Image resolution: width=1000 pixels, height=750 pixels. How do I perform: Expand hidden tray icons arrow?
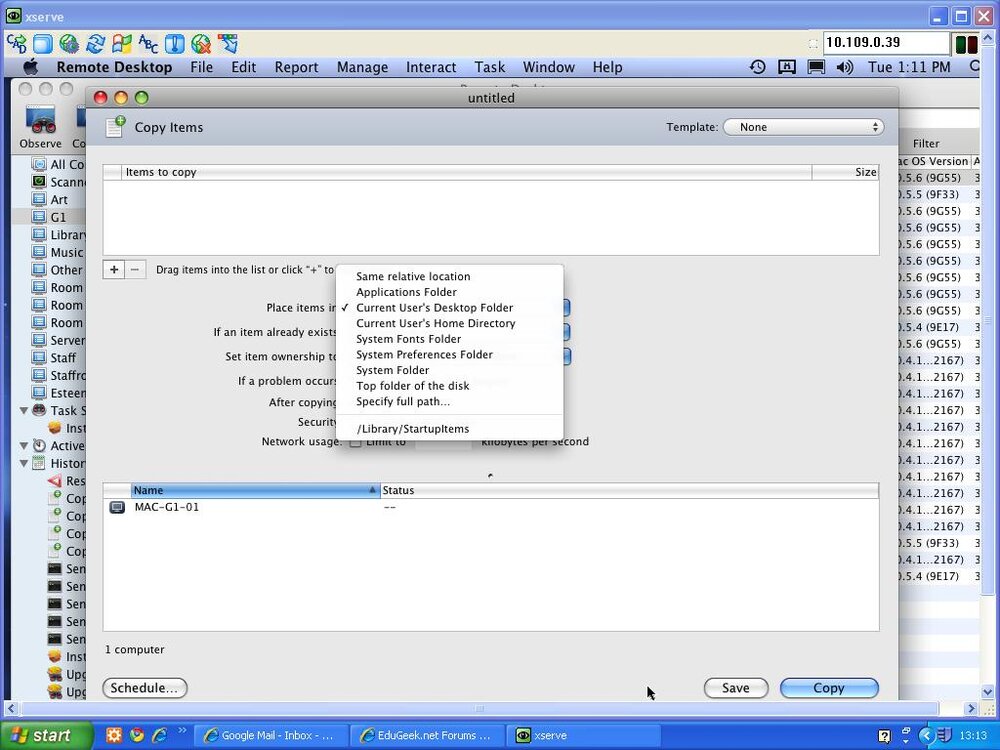tap(928, 736)
